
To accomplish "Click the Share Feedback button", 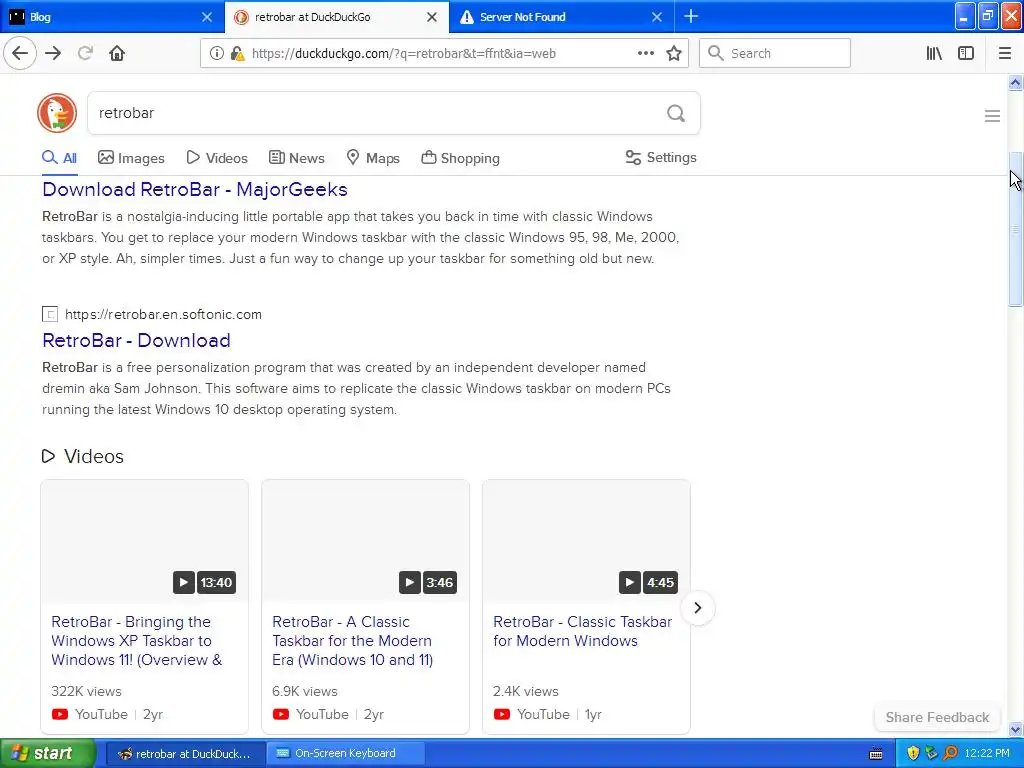I will click(x=937, y=717).
